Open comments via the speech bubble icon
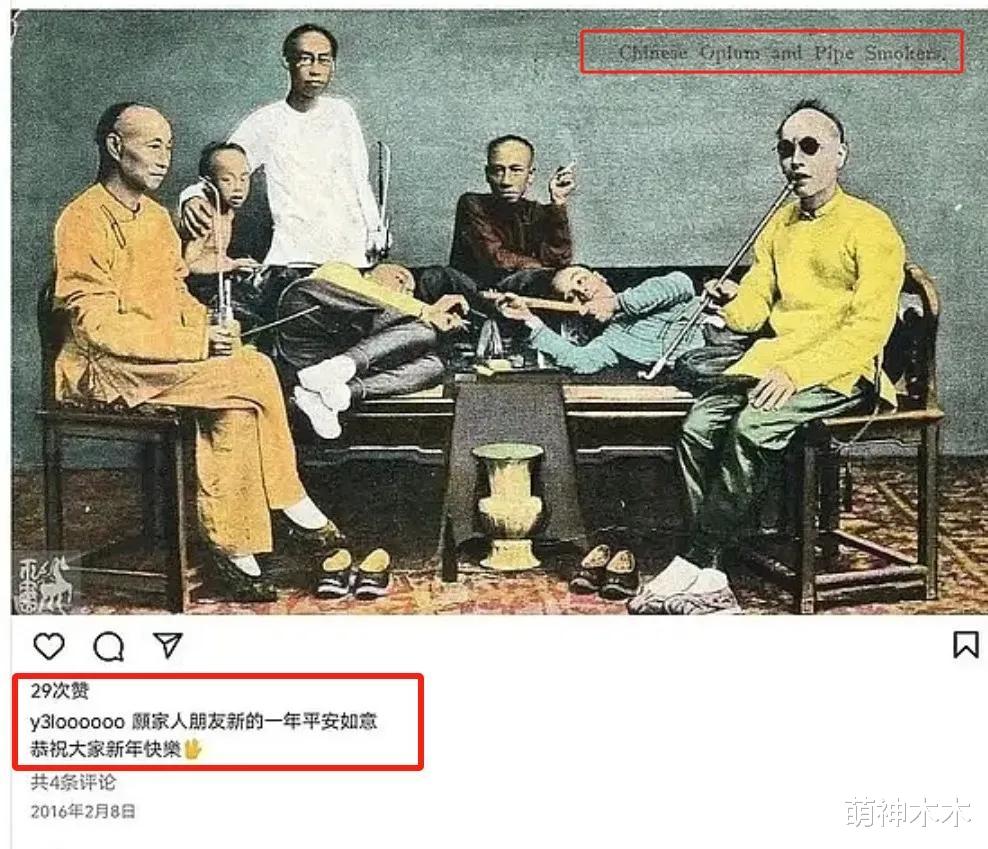This screenshot has width=988, height=849. 109,646
